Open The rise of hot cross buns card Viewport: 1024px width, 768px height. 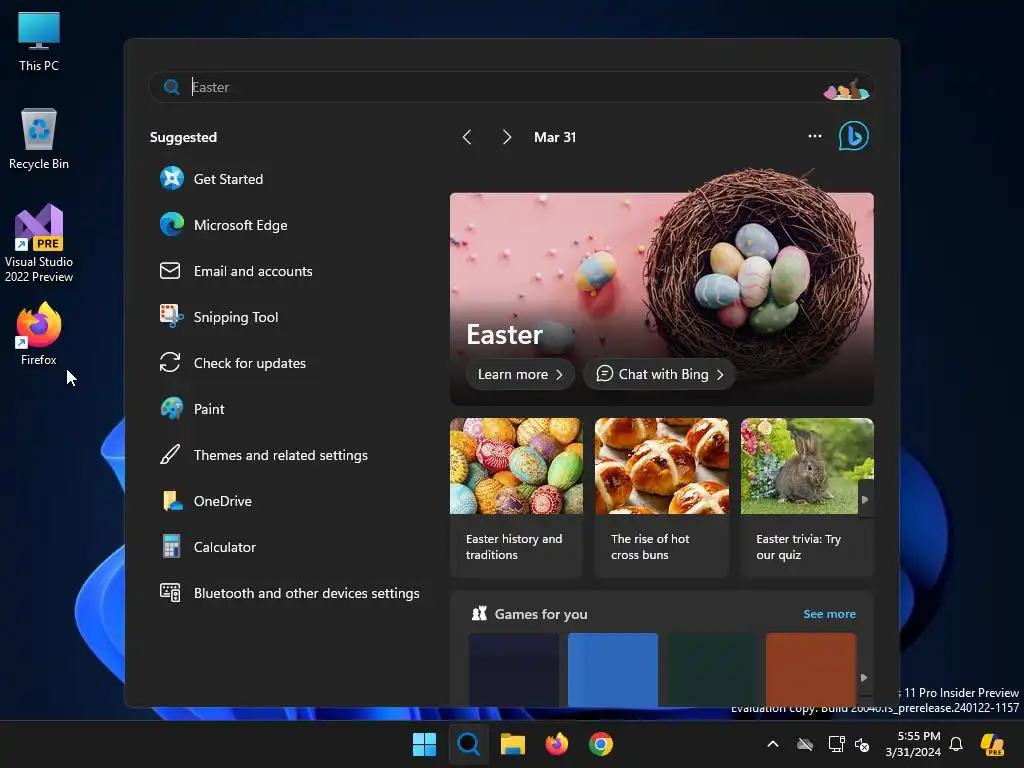coord(662,498)
